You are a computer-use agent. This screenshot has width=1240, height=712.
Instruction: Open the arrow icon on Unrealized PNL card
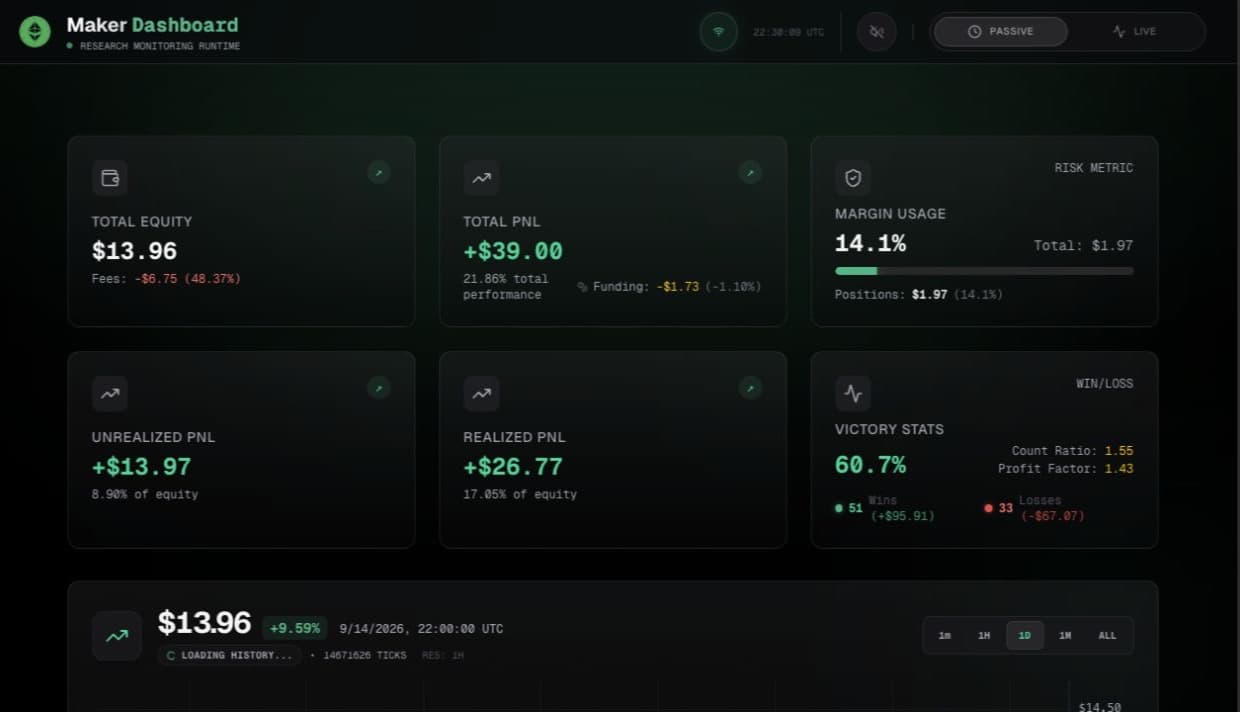378,388
